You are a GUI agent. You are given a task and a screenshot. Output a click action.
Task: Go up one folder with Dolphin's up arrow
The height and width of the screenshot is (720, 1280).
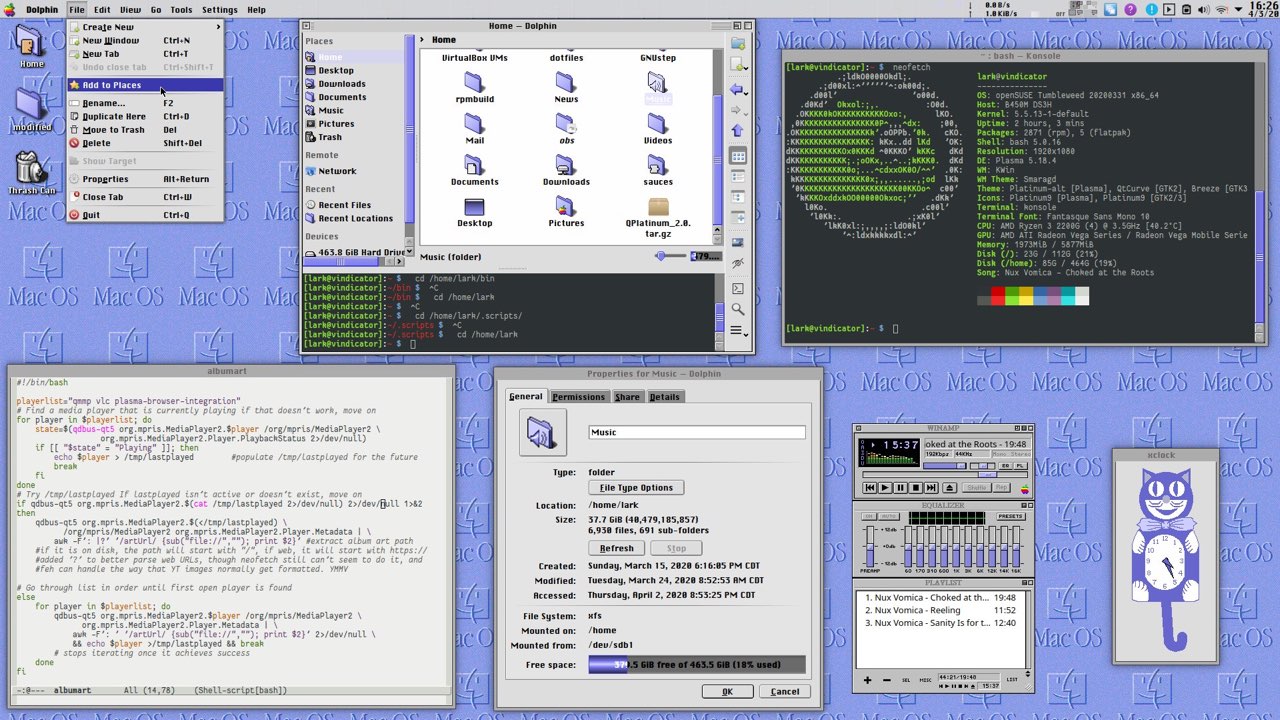[738, 130]
